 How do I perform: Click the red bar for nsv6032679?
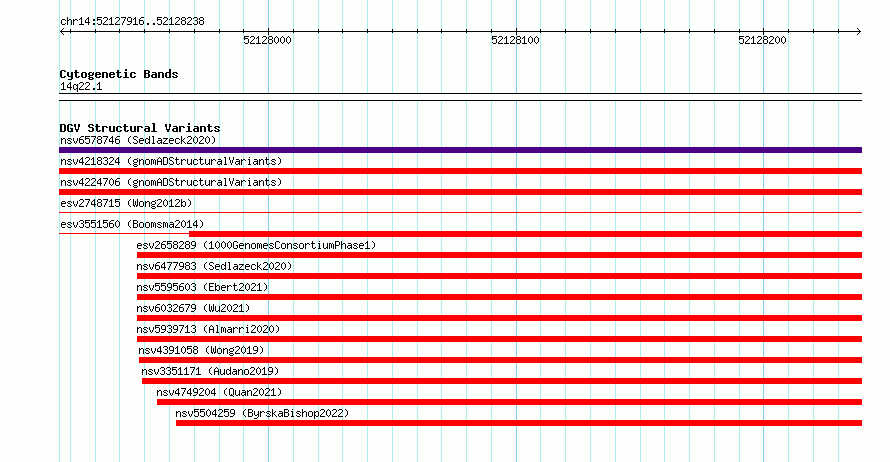pyautogui.click(x=499, y=318)
